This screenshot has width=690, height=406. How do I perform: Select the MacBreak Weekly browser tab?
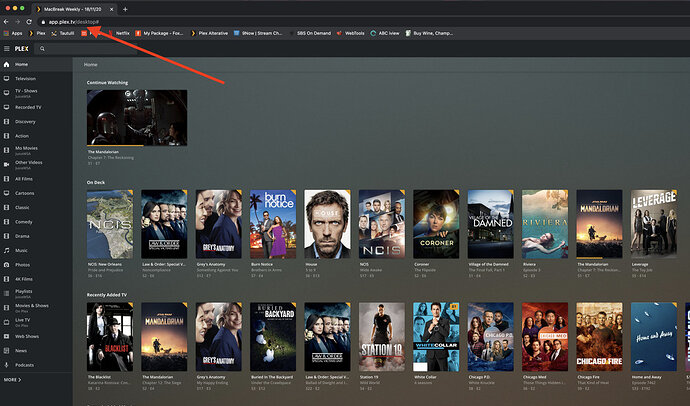click(x=73, y=9)
